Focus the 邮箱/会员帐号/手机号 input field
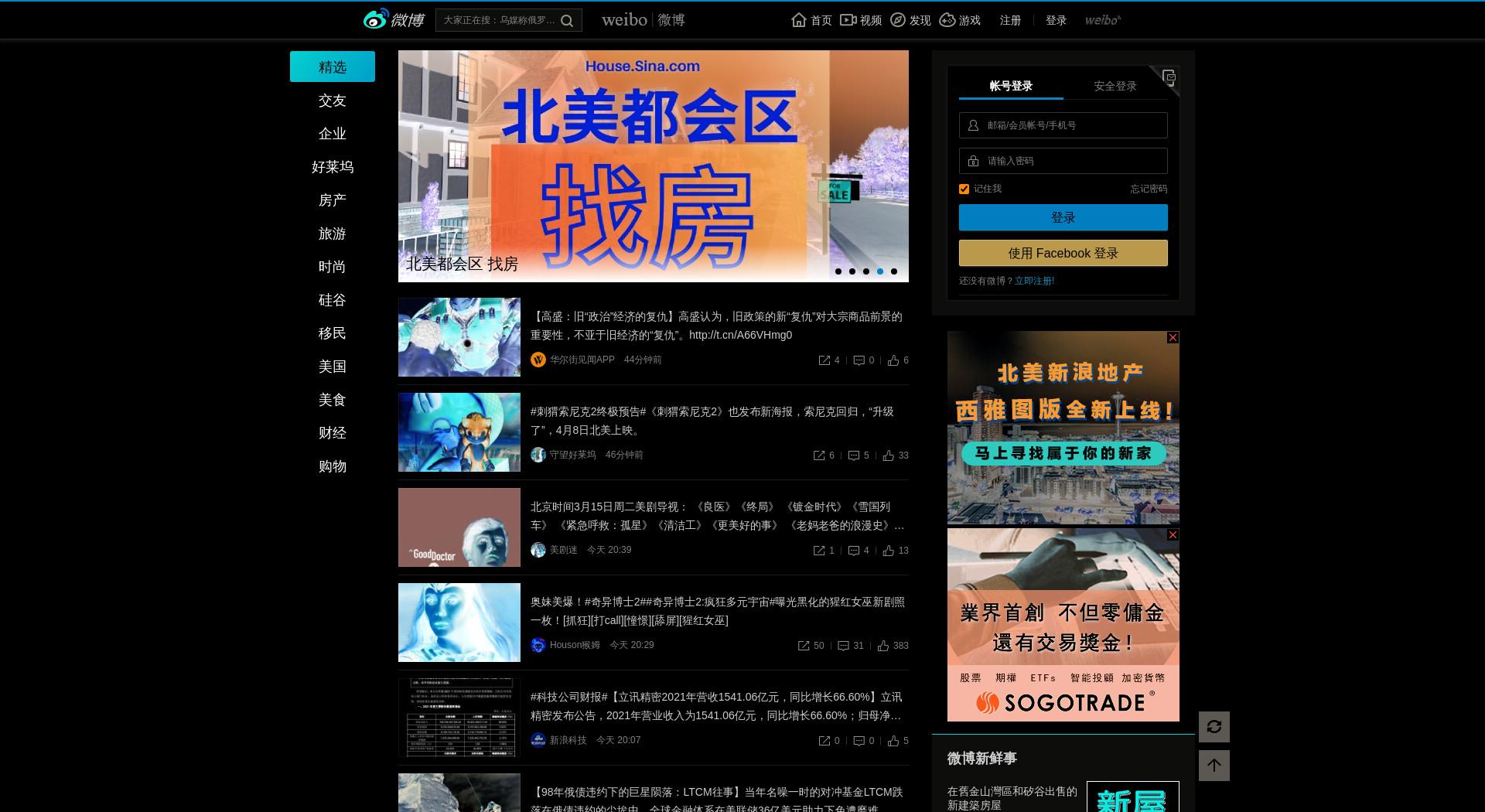The height and width of the screenshot is (812, 1485). 1063,125
